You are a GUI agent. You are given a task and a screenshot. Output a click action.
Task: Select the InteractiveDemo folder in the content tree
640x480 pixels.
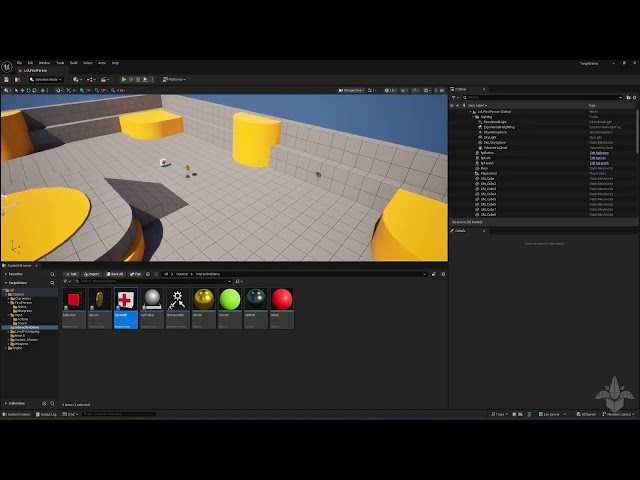[27, 327]
